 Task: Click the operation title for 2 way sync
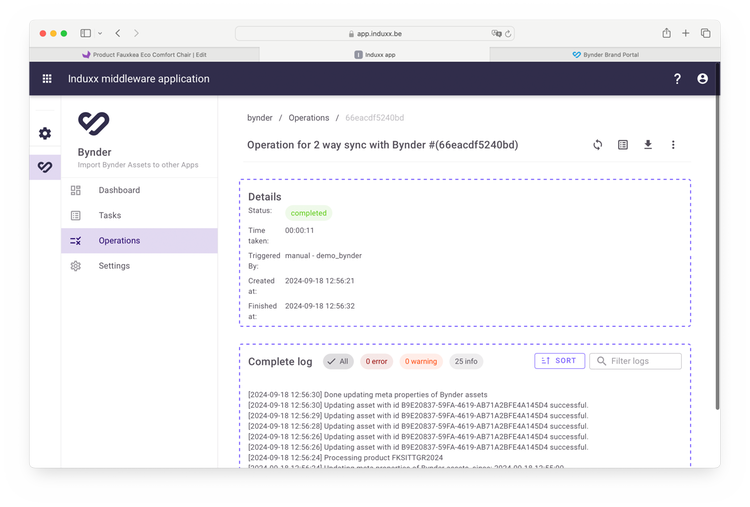click(x=383, y=145)
